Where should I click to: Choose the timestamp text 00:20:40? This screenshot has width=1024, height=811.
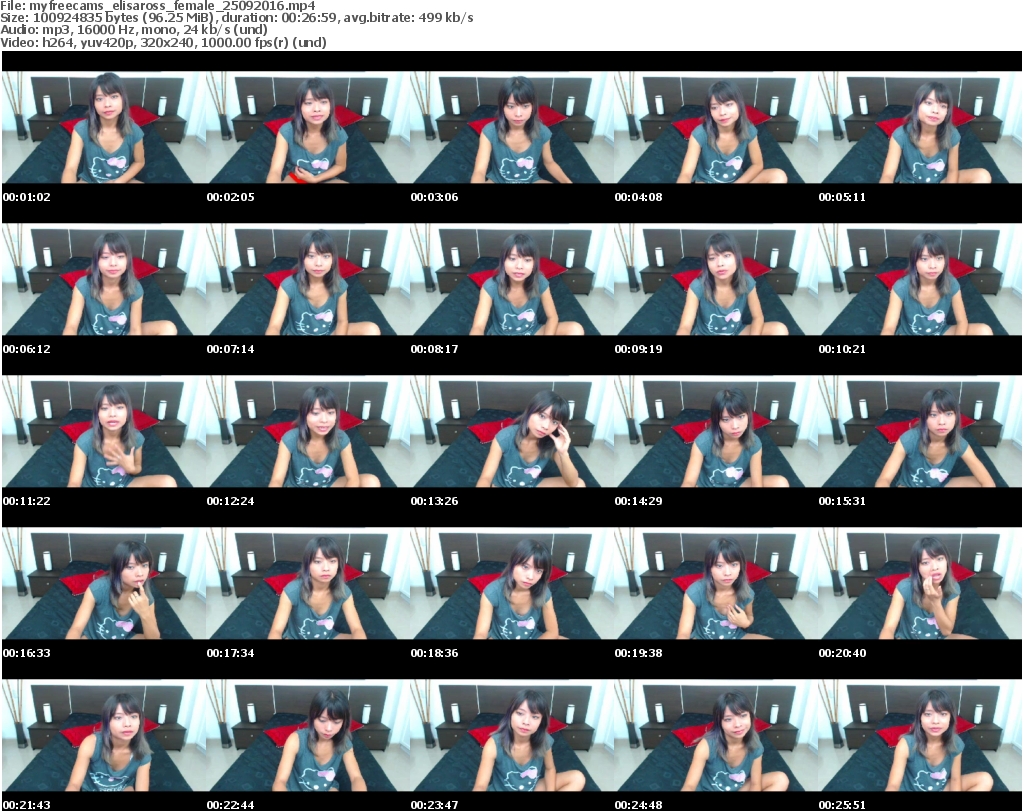click(x=842, y=653)
